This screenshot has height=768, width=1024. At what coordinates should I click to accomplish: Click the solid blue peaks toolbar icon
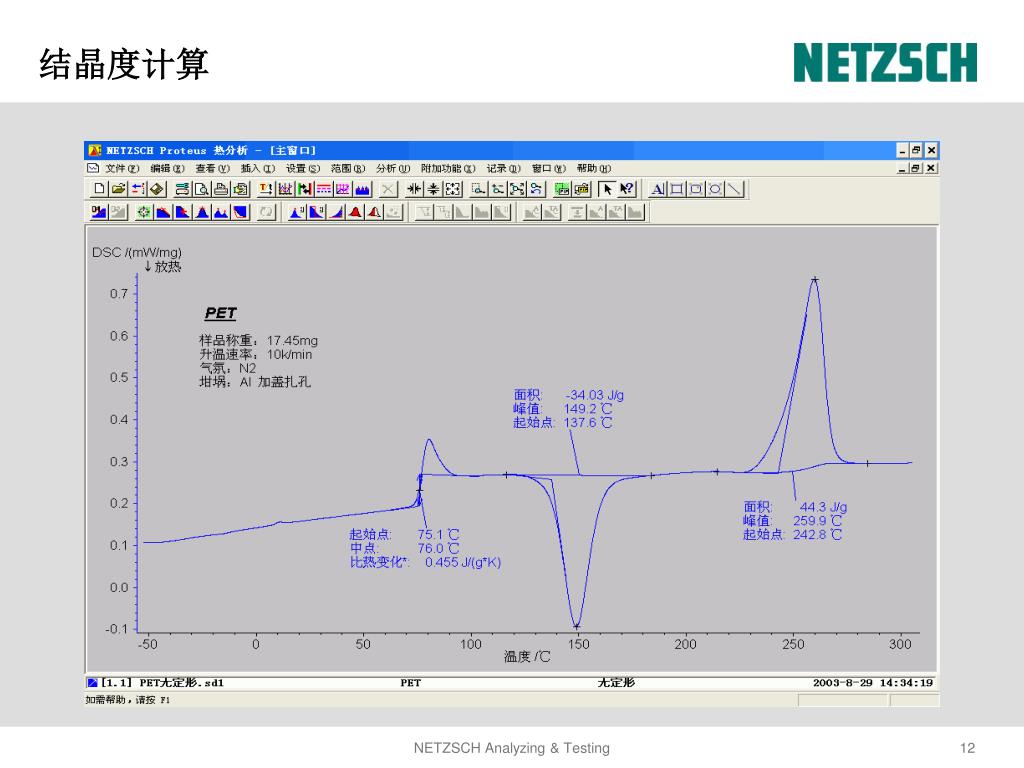362,189
